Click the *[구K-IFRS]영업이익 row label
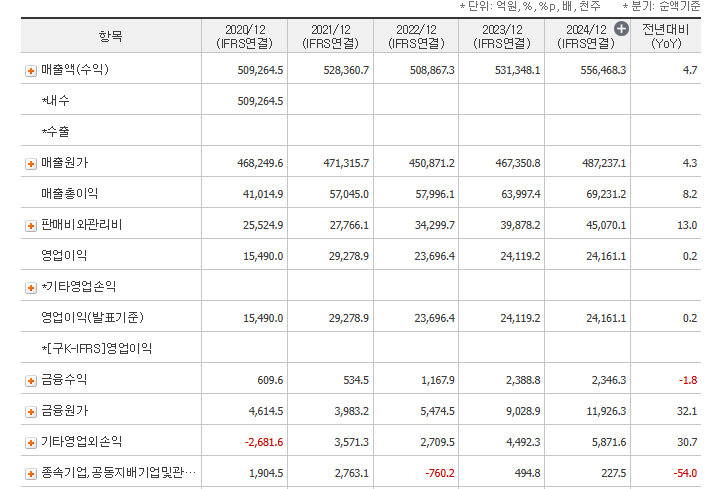This screenshot has width=707, height=489. (x=96, y=349)
